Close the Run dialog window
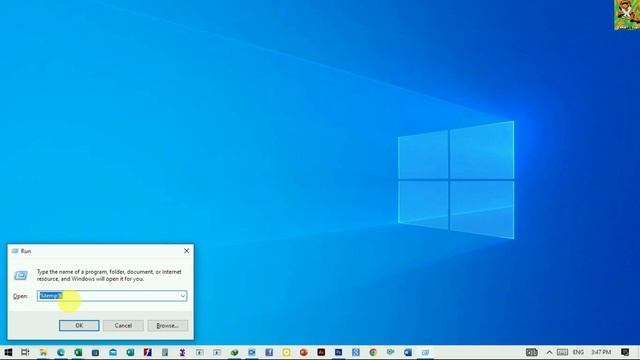This screenshot has height=360, width=640. click(187, 251)
